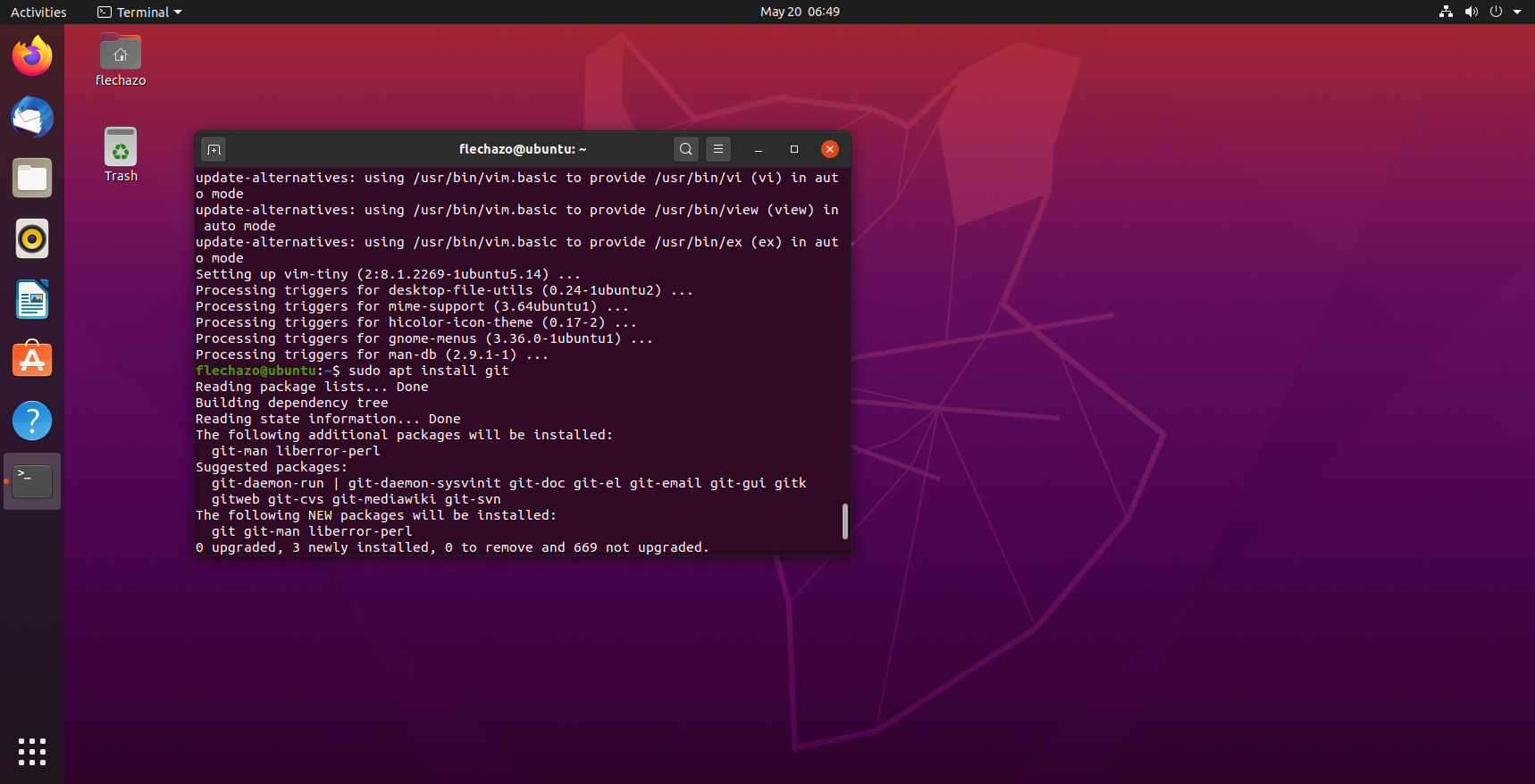Open Ubuntu Software store
This screenshot has width=1535, height=784.
click(32, 360)
